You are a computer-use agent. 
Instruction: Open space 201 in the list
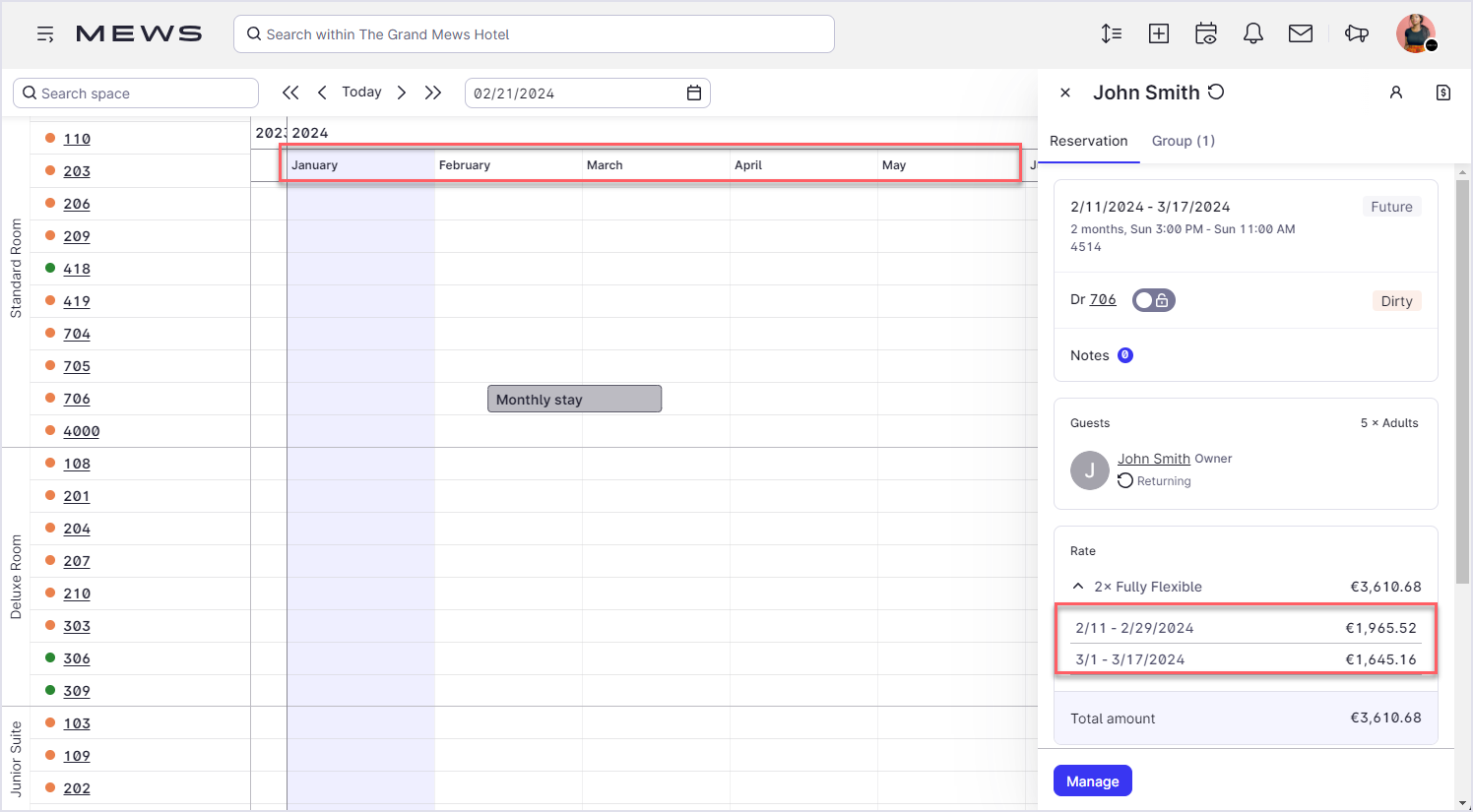(77, 496)
